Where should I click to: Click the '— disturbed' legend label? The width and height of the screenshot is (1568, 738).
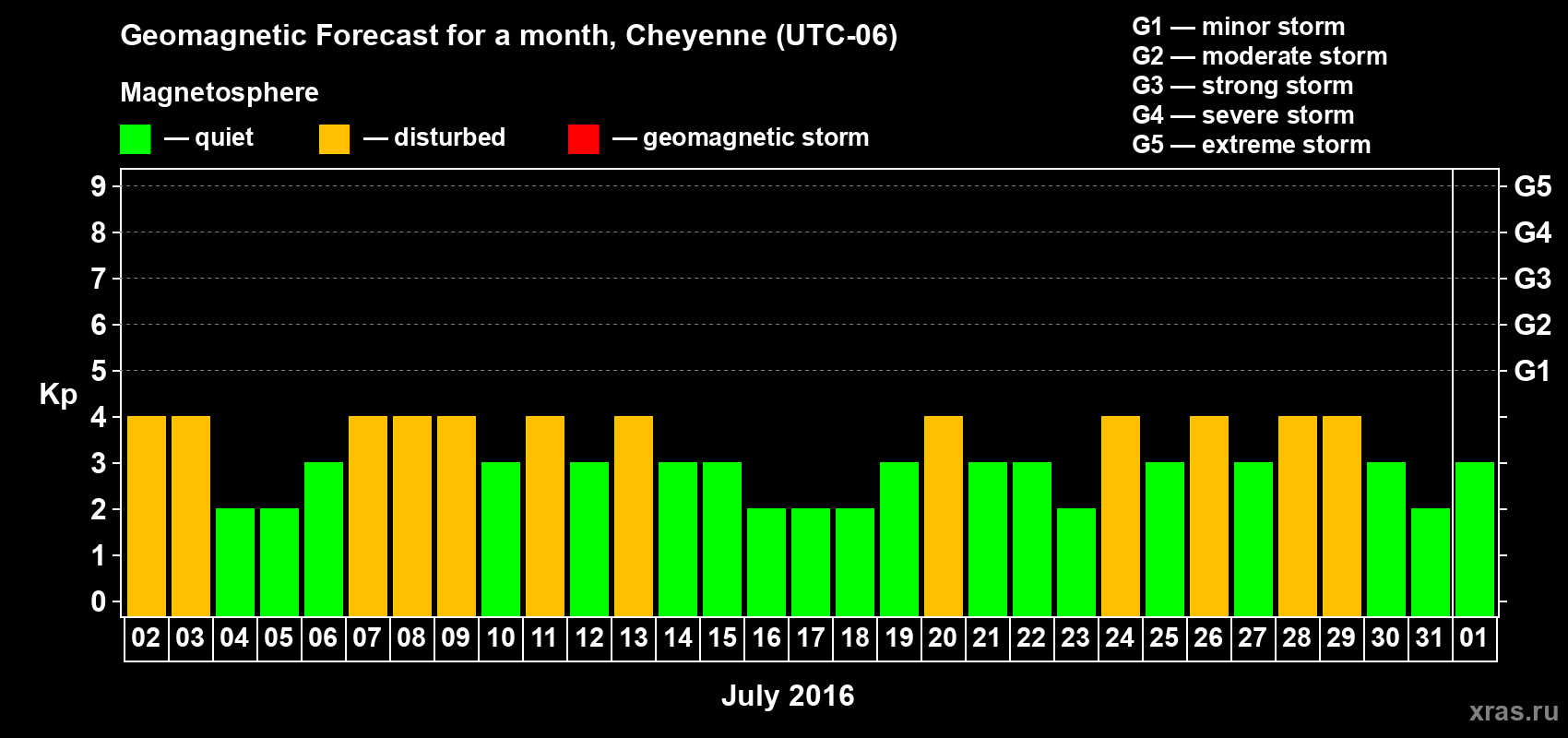(434, 137)
